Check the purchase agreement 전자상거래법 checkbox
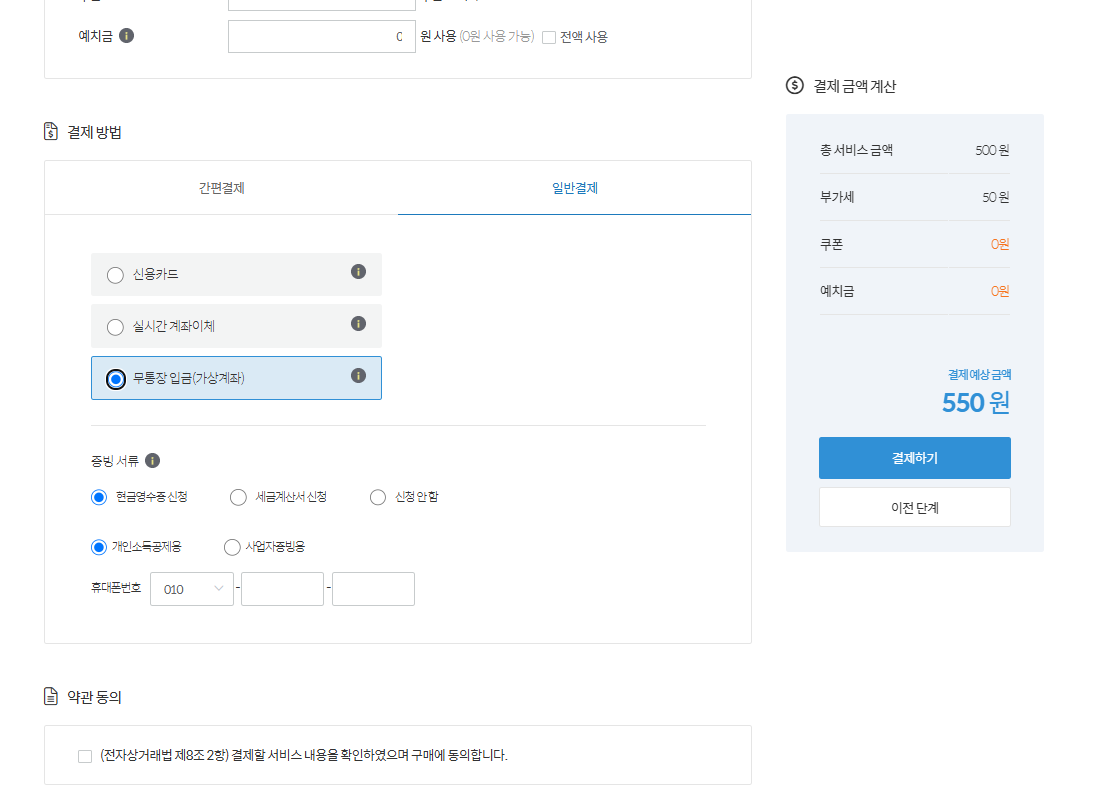Screen dimensions: 1113x808 pos(85,756)
